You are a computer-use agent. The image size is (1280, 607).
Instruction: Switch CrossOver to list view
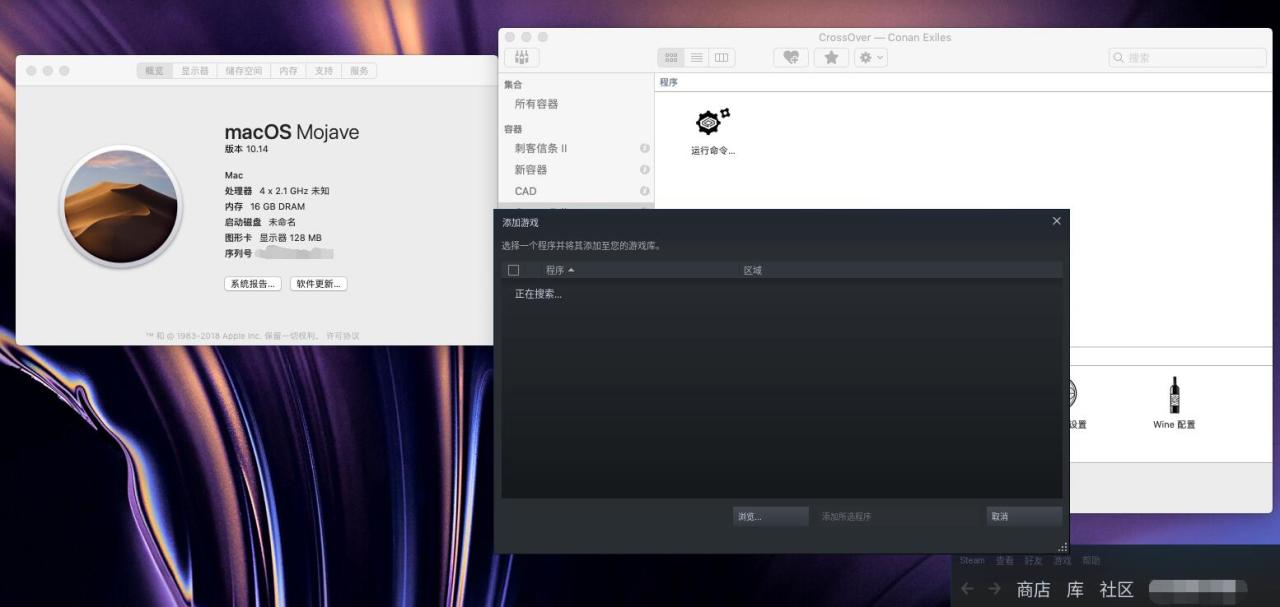697,58
